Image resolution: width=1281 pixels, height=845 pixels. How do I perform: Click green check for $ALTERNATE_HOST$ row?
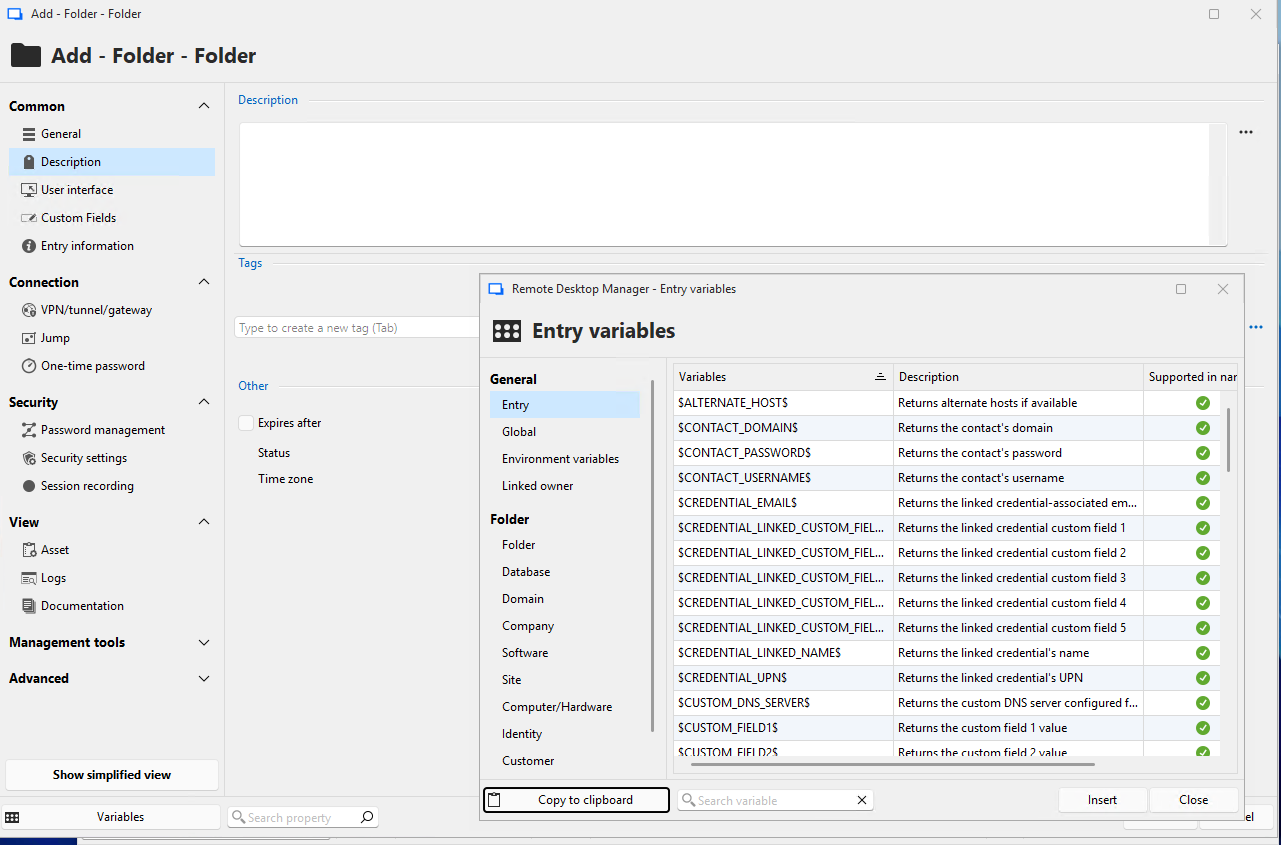point(1202,403)
